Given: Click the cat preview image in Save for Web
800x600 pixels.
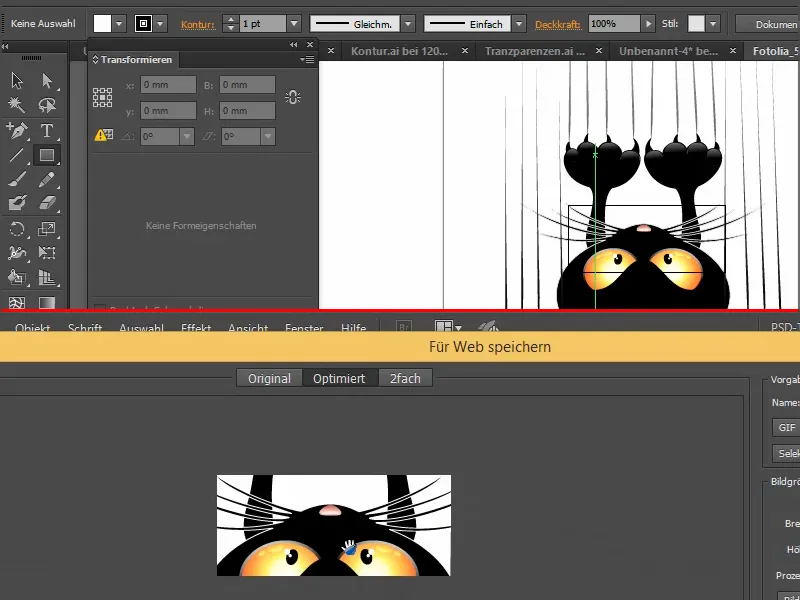Looking at the screenshot, I should [334, 526].
